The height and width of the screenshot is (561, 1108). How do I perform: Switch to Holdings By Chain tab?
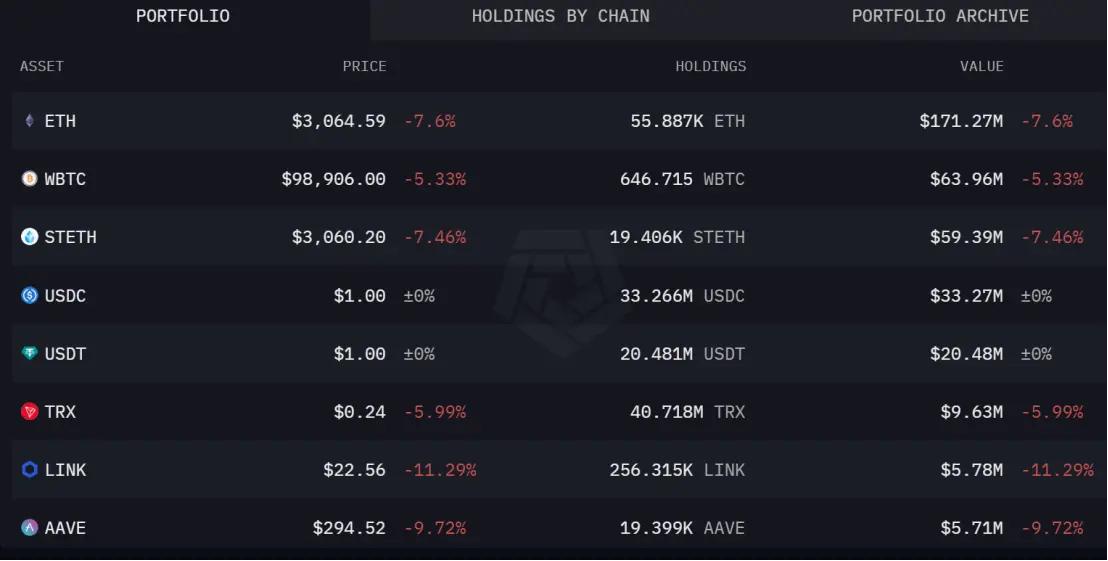click(560, 16)
